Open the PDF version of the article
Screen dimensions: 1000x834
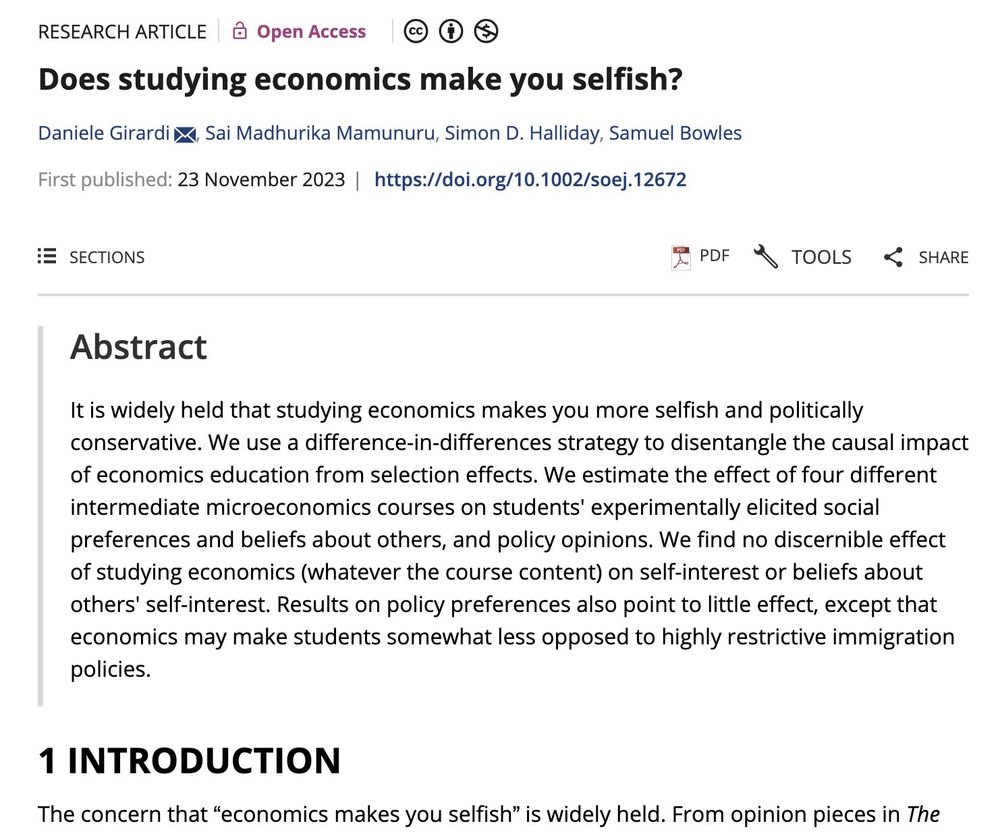pos(714,256)
